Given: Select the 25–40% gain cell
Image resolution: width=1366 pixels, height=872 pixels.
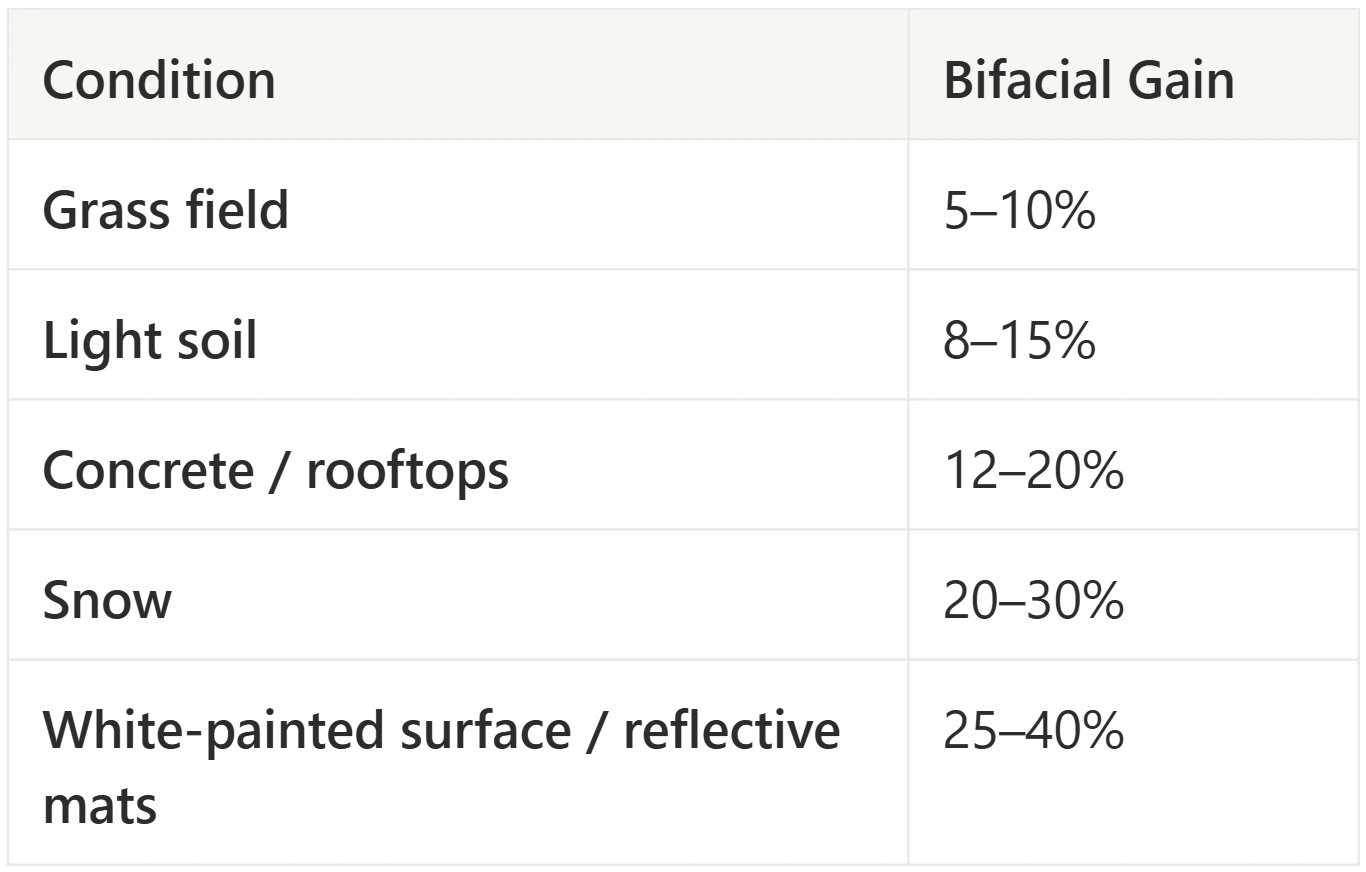Looking at the screenshot, I should coord(1133,762).
